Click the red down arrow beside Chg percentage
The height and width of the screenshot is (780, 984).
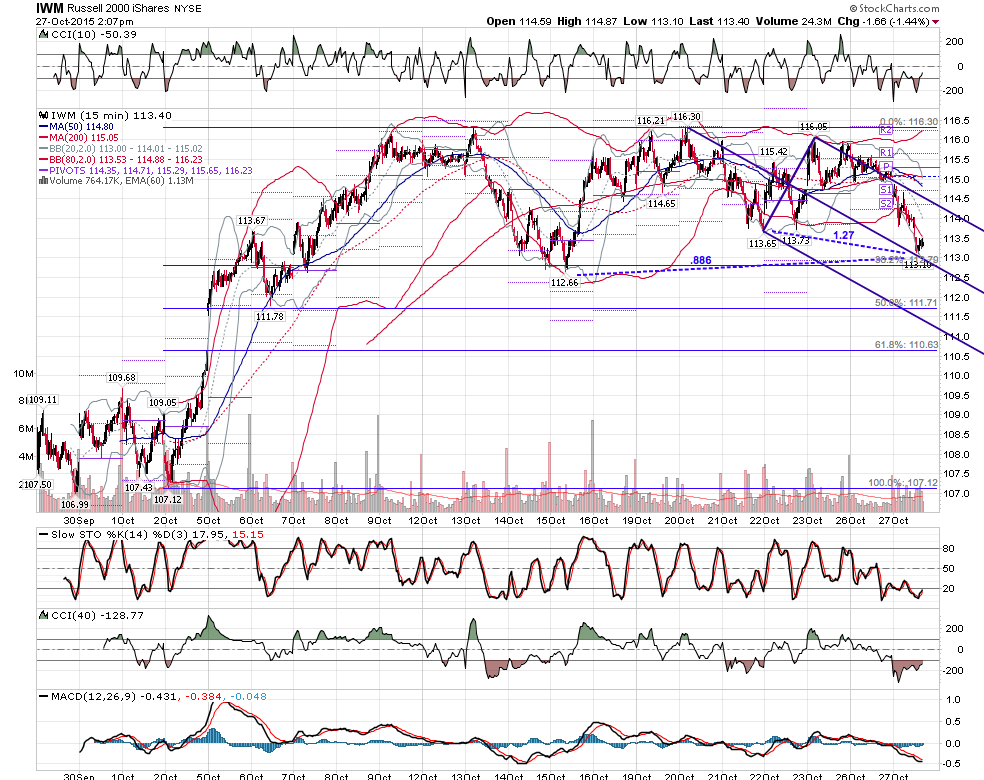click(936, 21)
